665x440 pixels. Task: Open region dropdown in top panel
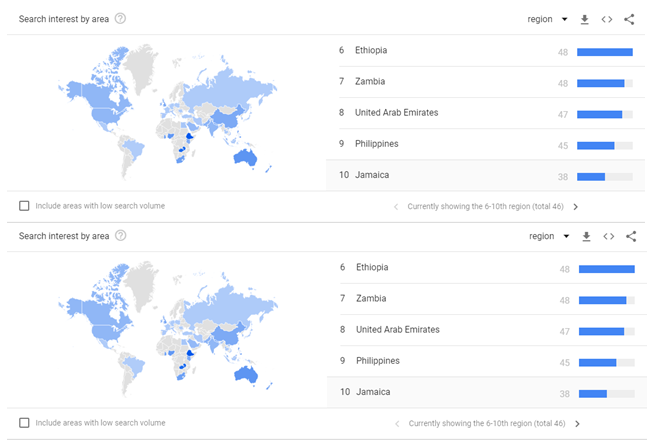[x=547, y=19]
